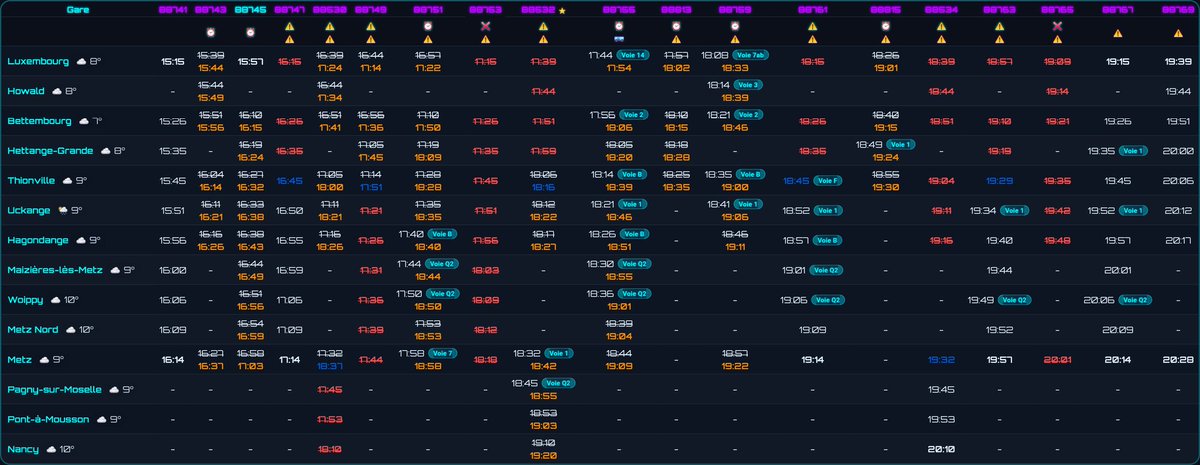Click the warning triangle under train 88769

pyautogui.click(x=1178, y=34)
